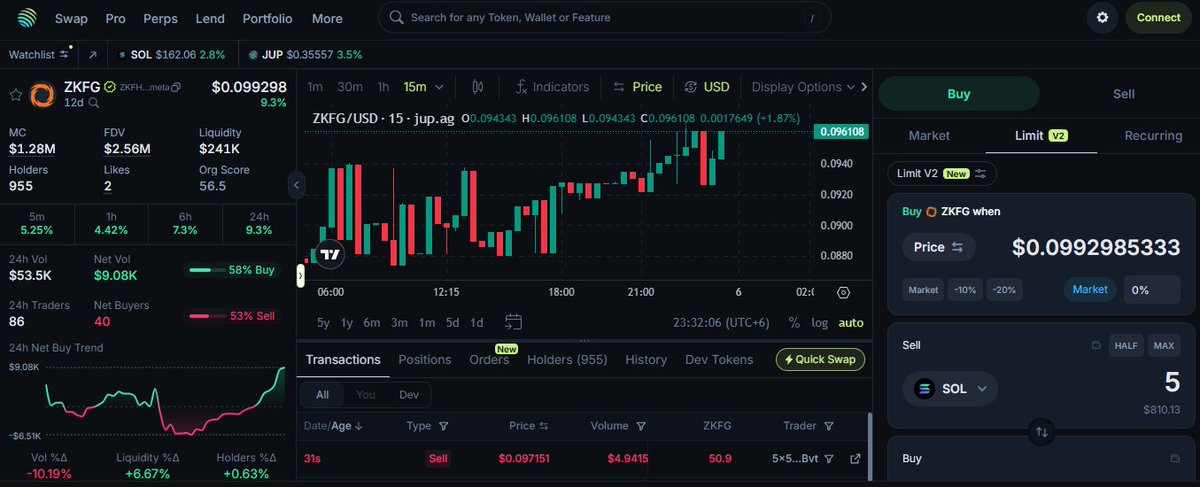This screenshot has width=1200, height=487.
Task: Click magnifier icon beside 12d age
Action: [x=94, y=102]
